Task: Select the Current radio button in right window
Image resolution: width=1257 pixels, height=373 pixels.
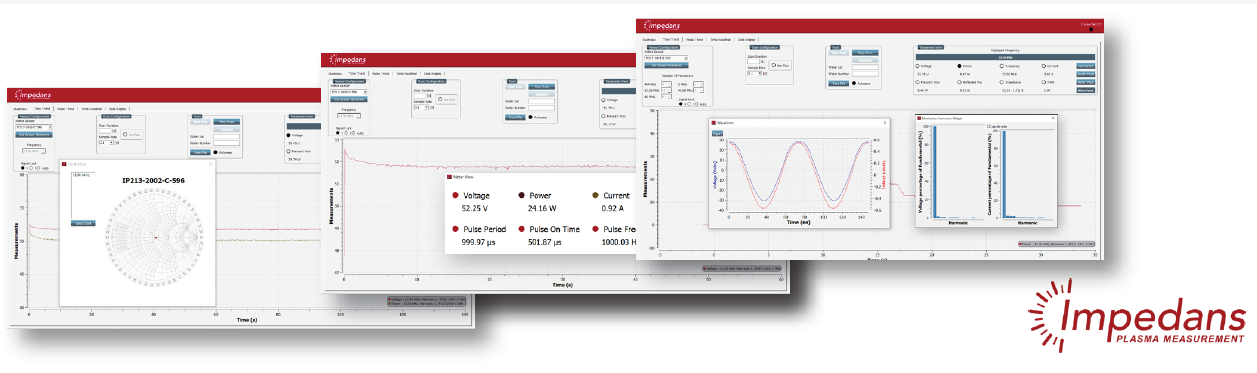Action: click(1044, 66)
